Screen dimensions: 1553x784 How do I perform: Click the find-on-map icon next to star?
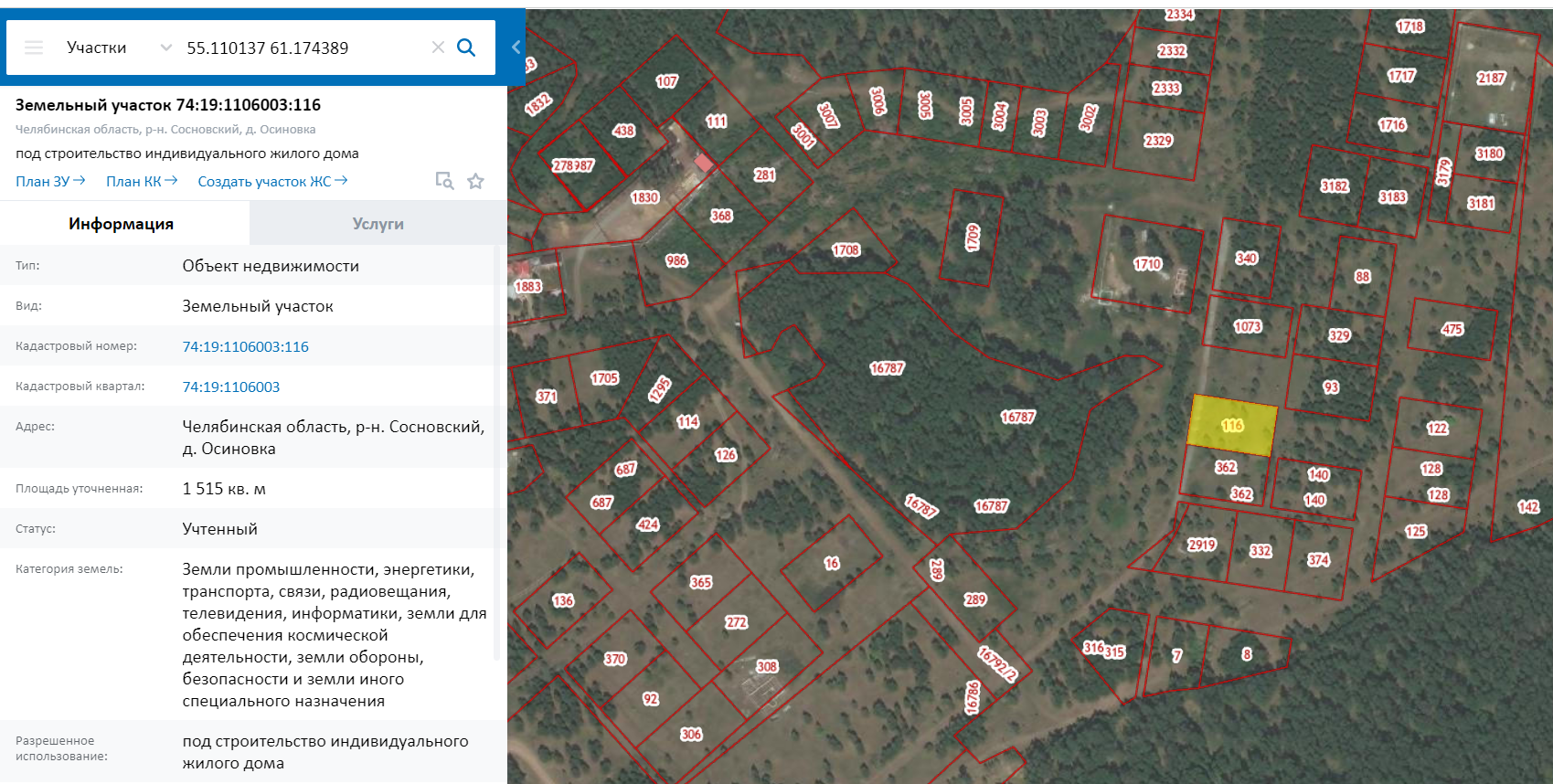click(x=444, y=181)
